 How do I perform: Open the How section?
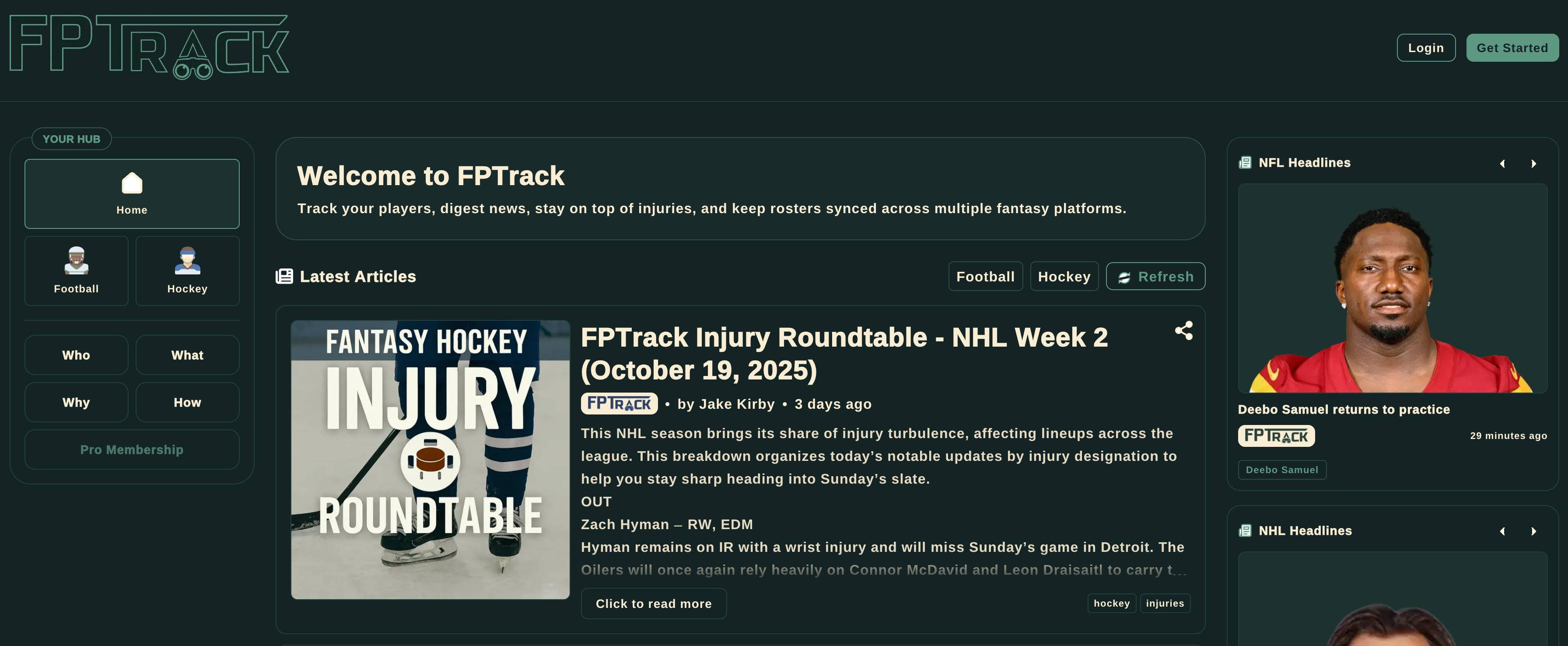pos(187,403)
